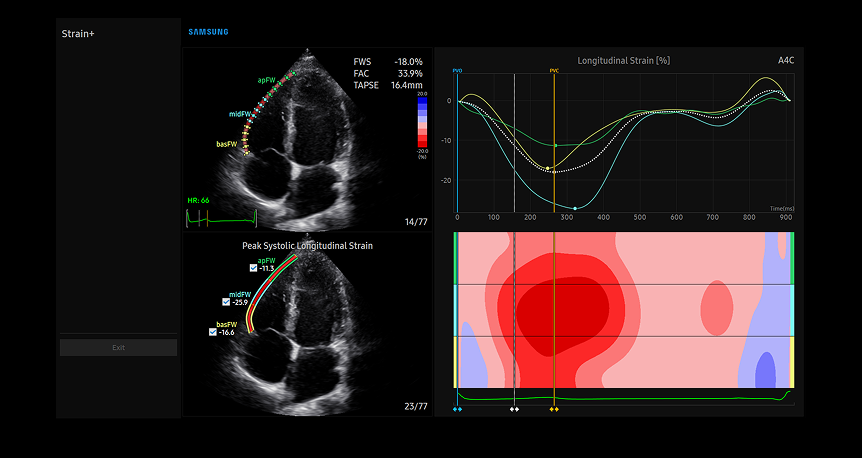Image resolution: width=862 pixels, height=458 pixels.
Task: Click the -16.6 basFW strain value
Action: coord(226,332)
